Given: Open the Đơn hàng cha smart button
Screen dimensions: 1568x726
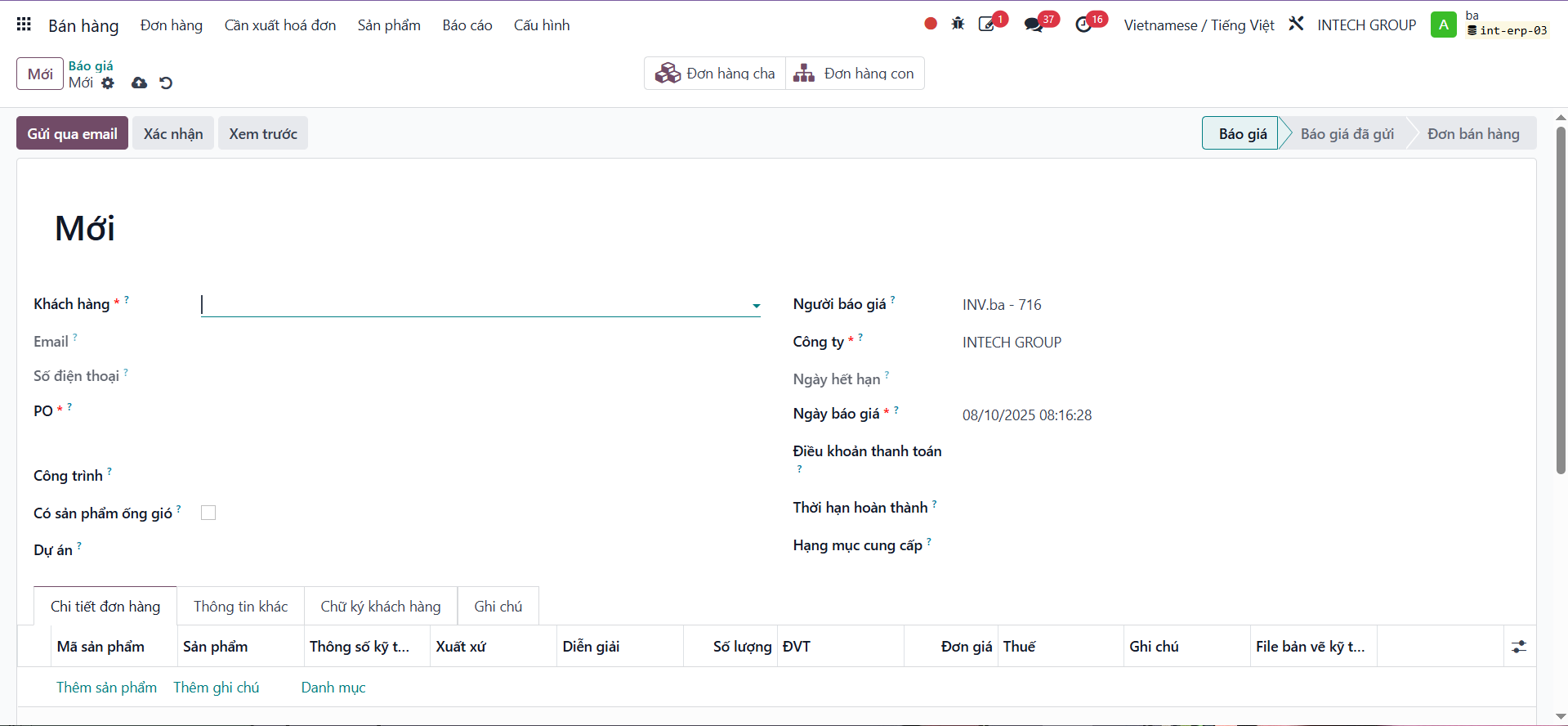Looking at the screenshot, I should (x=715, y=73).
